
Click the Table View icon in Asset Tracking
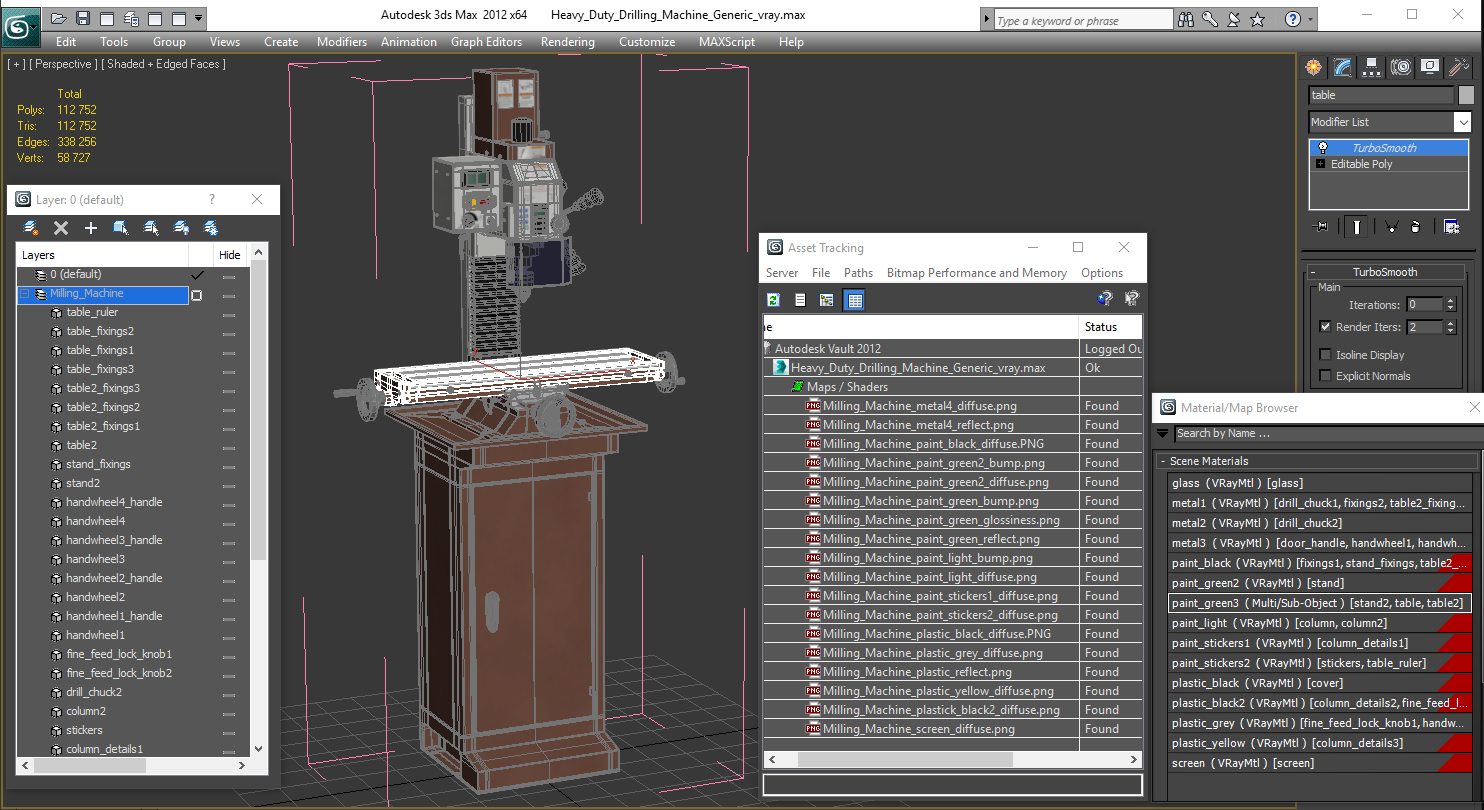pyautogui.click(x=854, y=299)
